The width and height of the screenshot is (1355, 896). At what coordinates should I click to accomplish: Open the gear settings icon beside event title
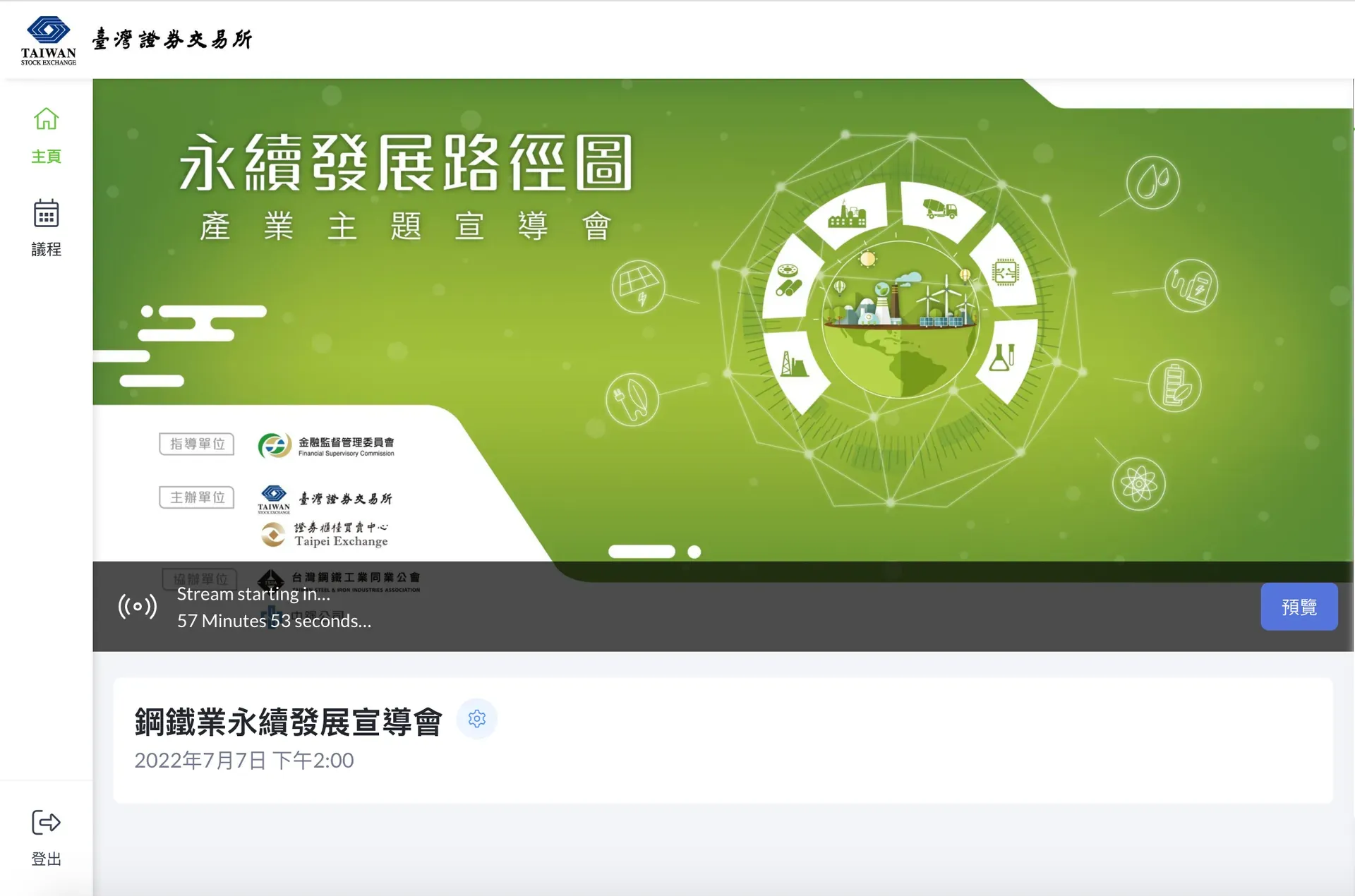(477, 718)
